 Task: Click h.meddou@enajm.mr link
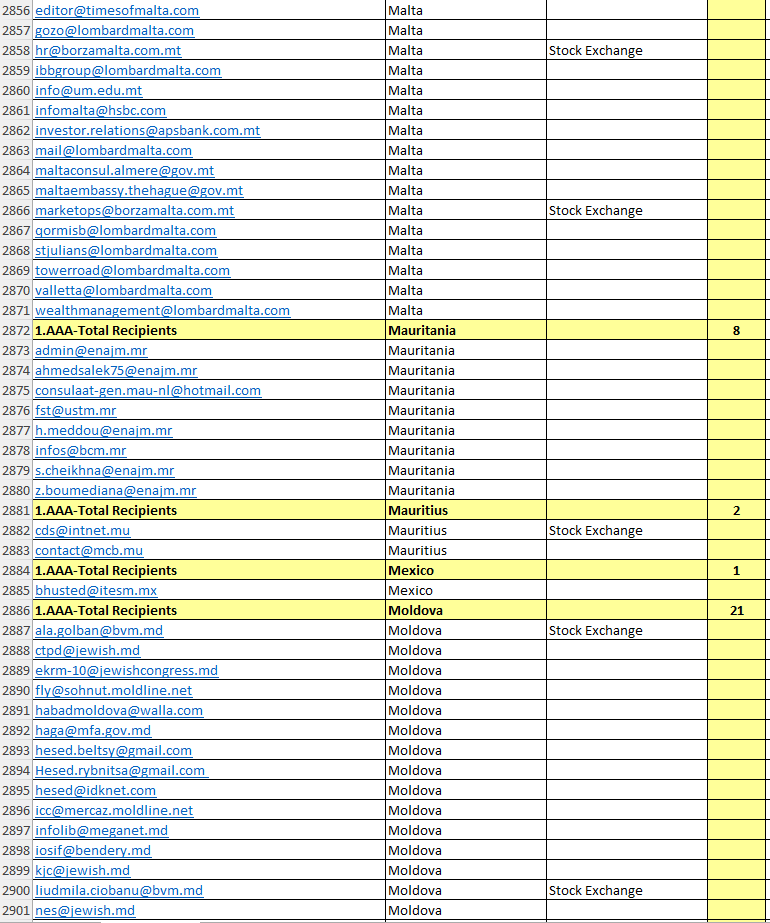tap(104, 431)
